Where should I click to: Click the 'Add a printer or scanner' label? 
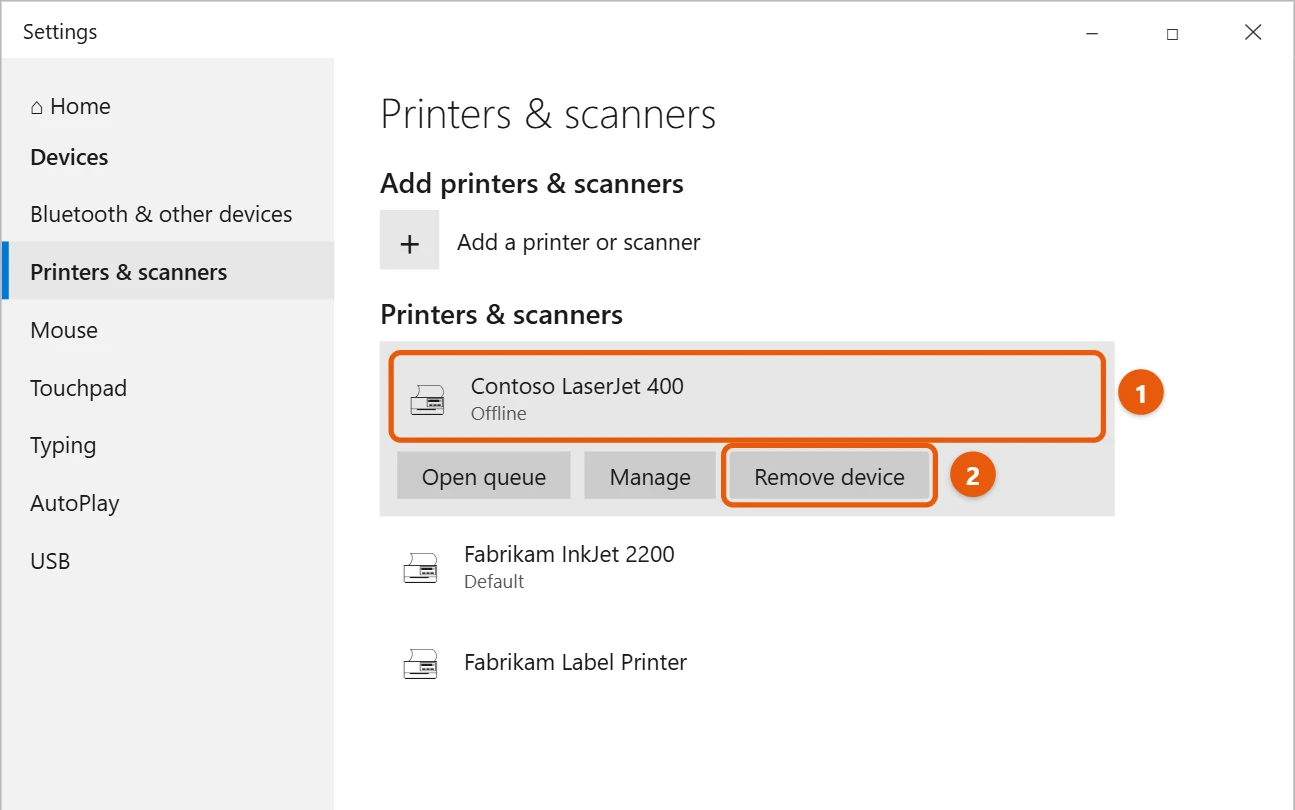(x=578, y=242)
